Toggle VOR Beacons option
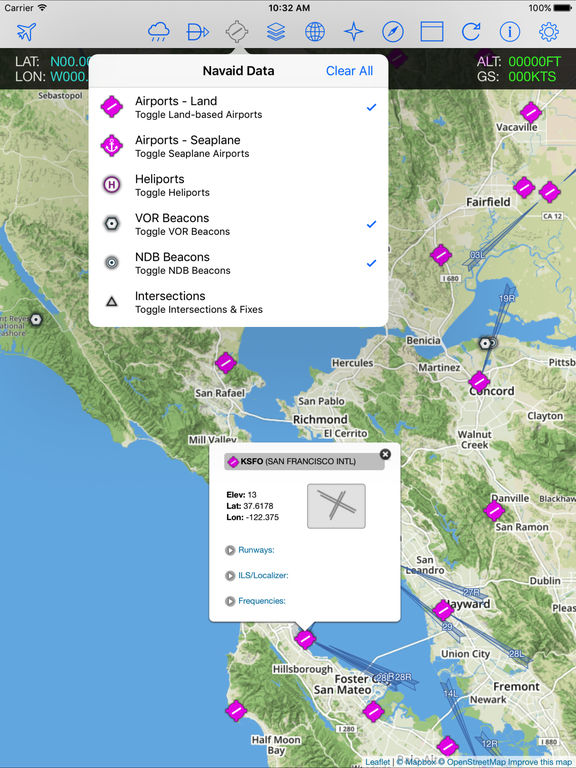 (239, 224)
